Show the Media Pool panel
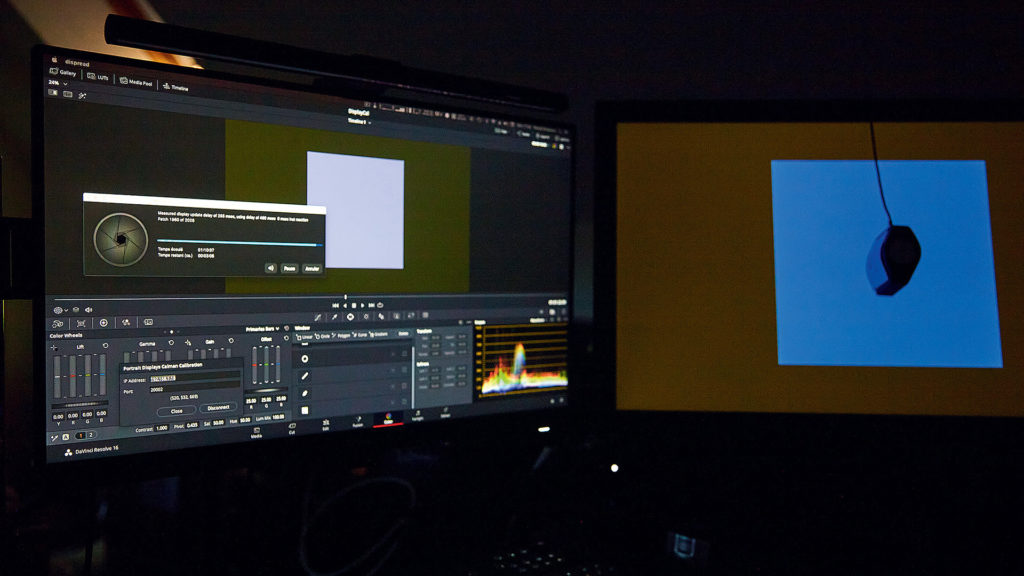Screen dimensions: 1024x576 138,81
